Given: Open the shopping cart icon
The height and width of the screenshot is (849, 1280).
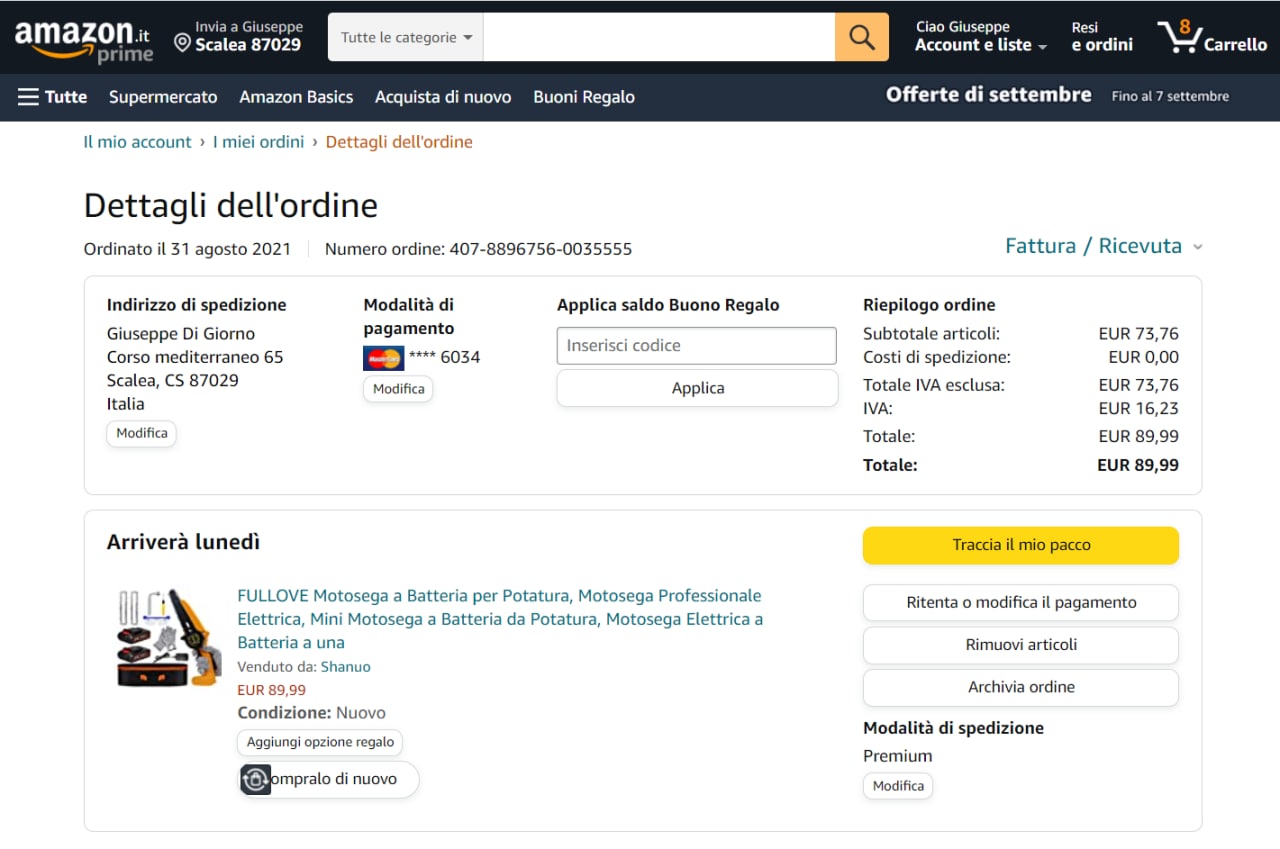Looking at the screenshot, I should click(1180, 38).
